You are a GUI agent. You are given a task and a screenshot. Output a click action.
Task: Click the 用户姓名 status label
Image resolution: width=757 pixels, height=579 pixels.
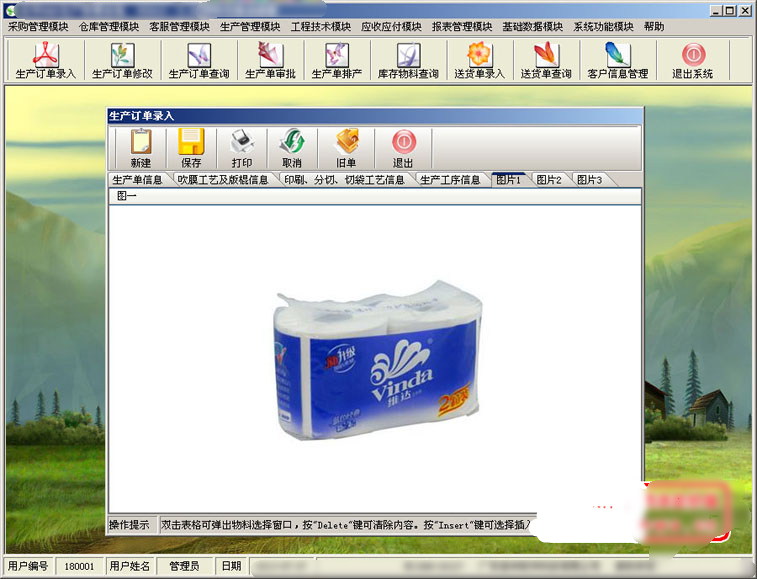point(129,566)
